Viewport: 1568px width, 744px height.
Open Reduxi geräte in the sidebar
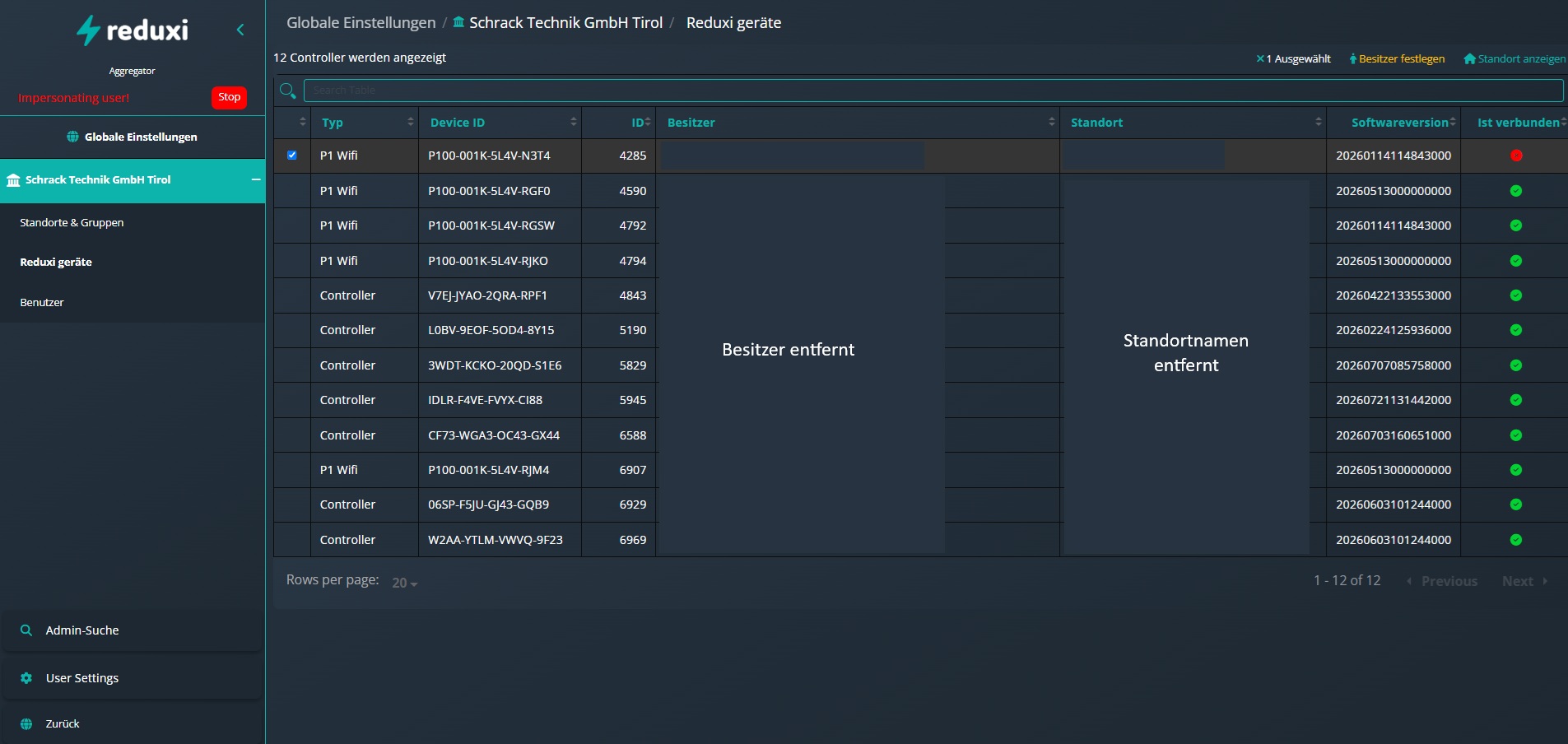(56, 262)
